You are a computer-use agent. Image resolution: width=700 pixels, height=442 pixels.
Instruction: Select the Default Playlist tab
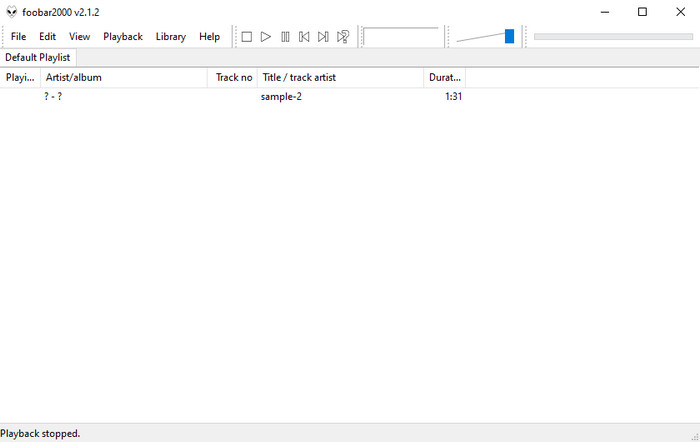coord(38,58)
